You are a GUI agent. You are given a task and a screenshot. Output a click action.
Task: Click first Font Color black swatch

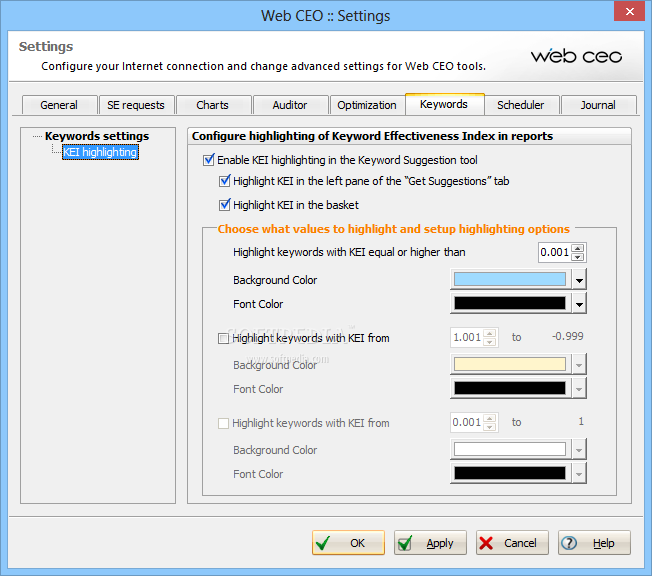(x=510, y=303)
